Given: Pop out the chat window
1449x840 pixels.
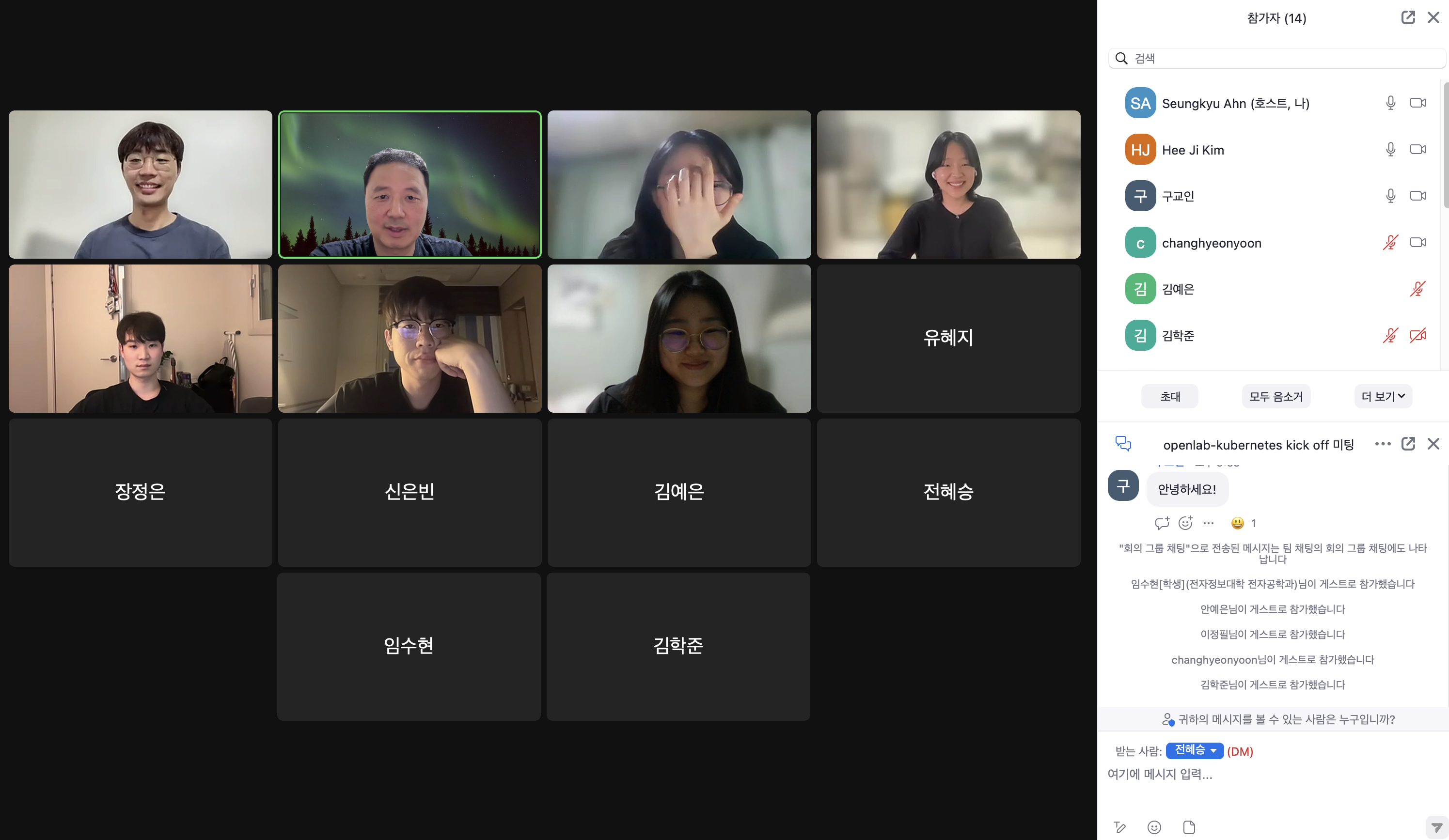Looking at the screenshot, I should tap(1408, 444).
